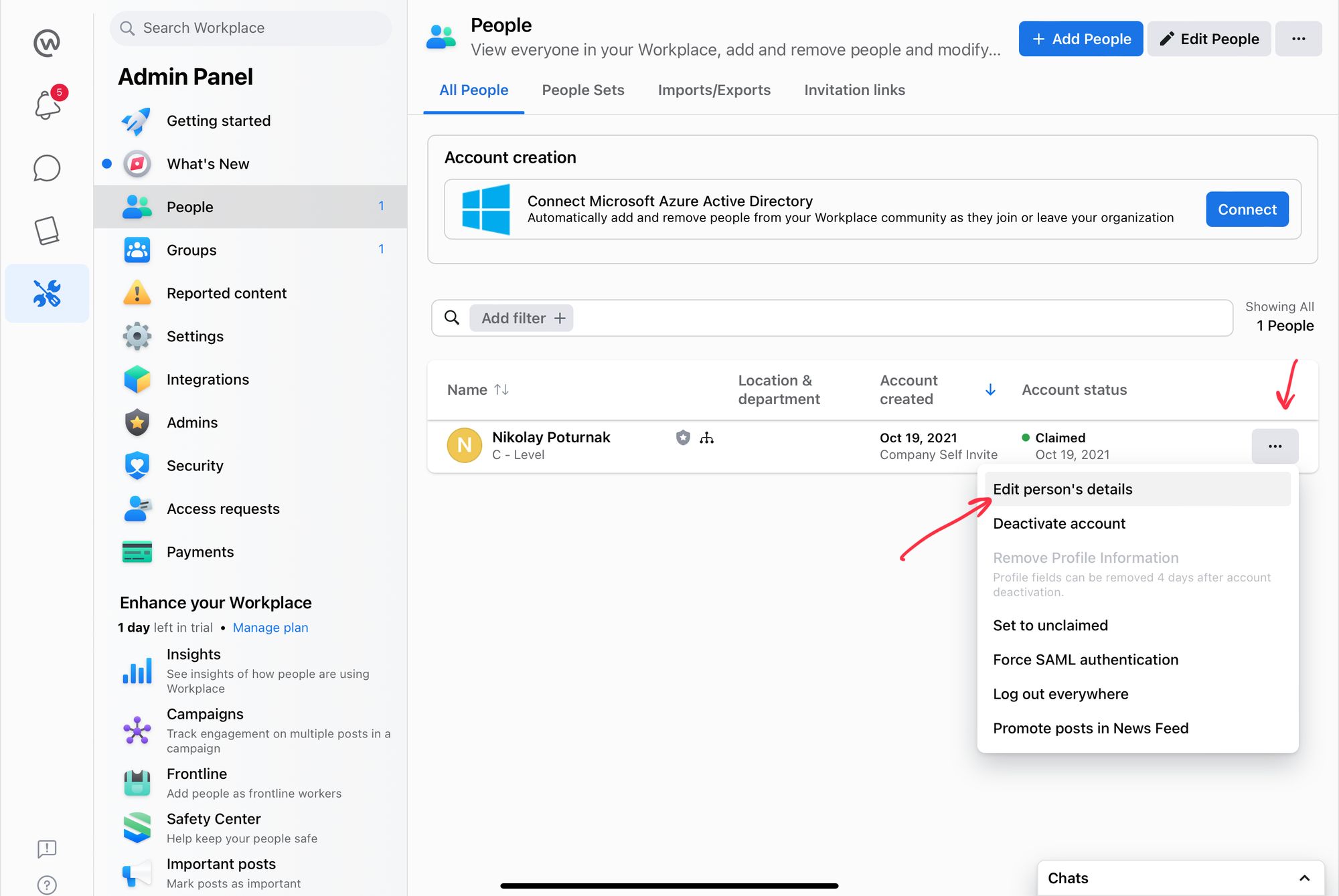The image size is (1339, 896).
Task: Click Admins shield star icon
Action: [x=137, y=422]
